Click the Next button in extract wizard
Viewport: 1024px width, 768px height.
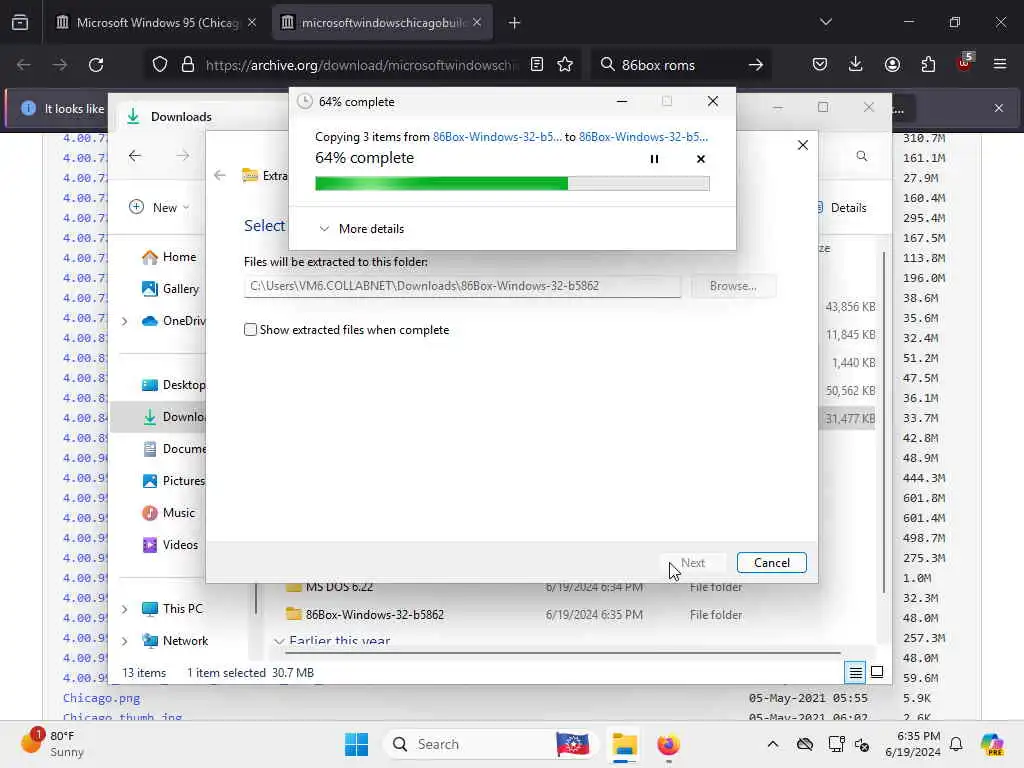pyautogui.click(x=692, y=563)
